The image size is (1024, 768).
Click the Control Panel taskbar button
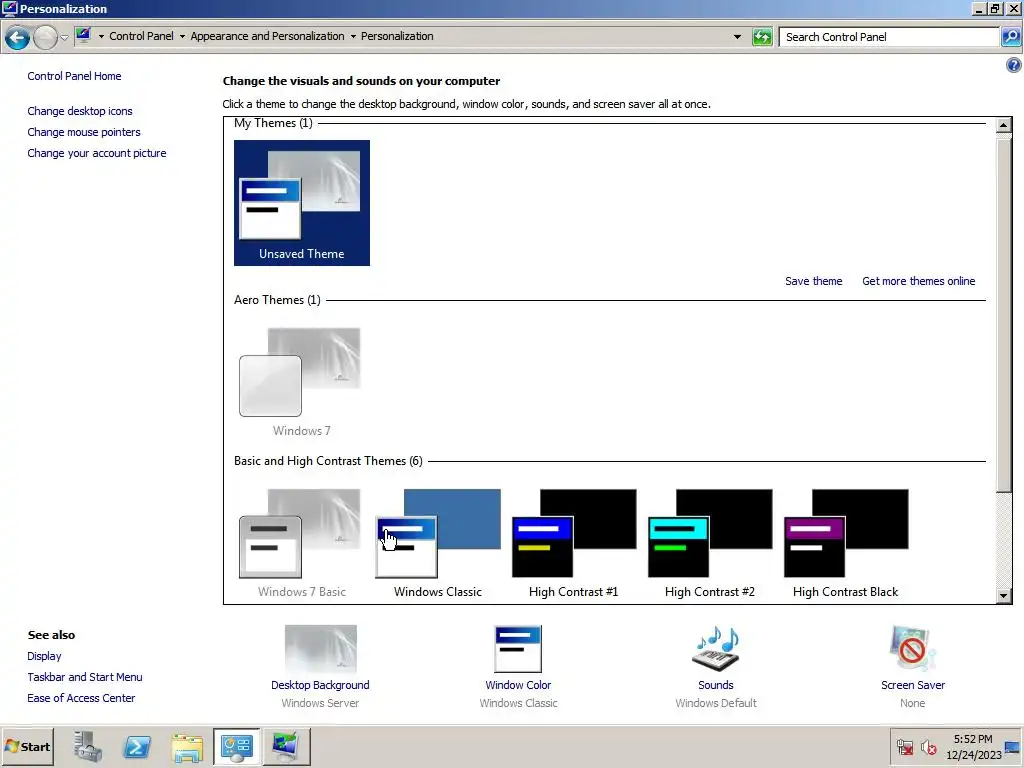coord(236,746)
